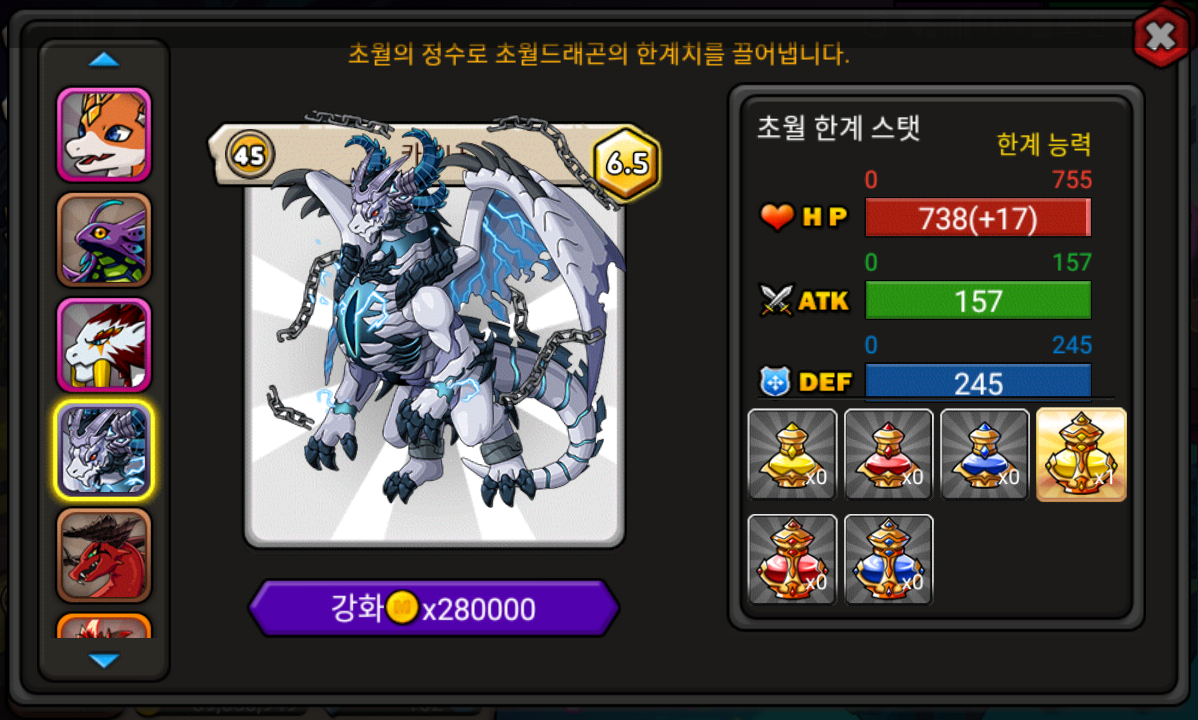Viewport: 1198px width, 720px height.
Task: Choose the red dragon portrait
Action: click(x=104, y=556)
